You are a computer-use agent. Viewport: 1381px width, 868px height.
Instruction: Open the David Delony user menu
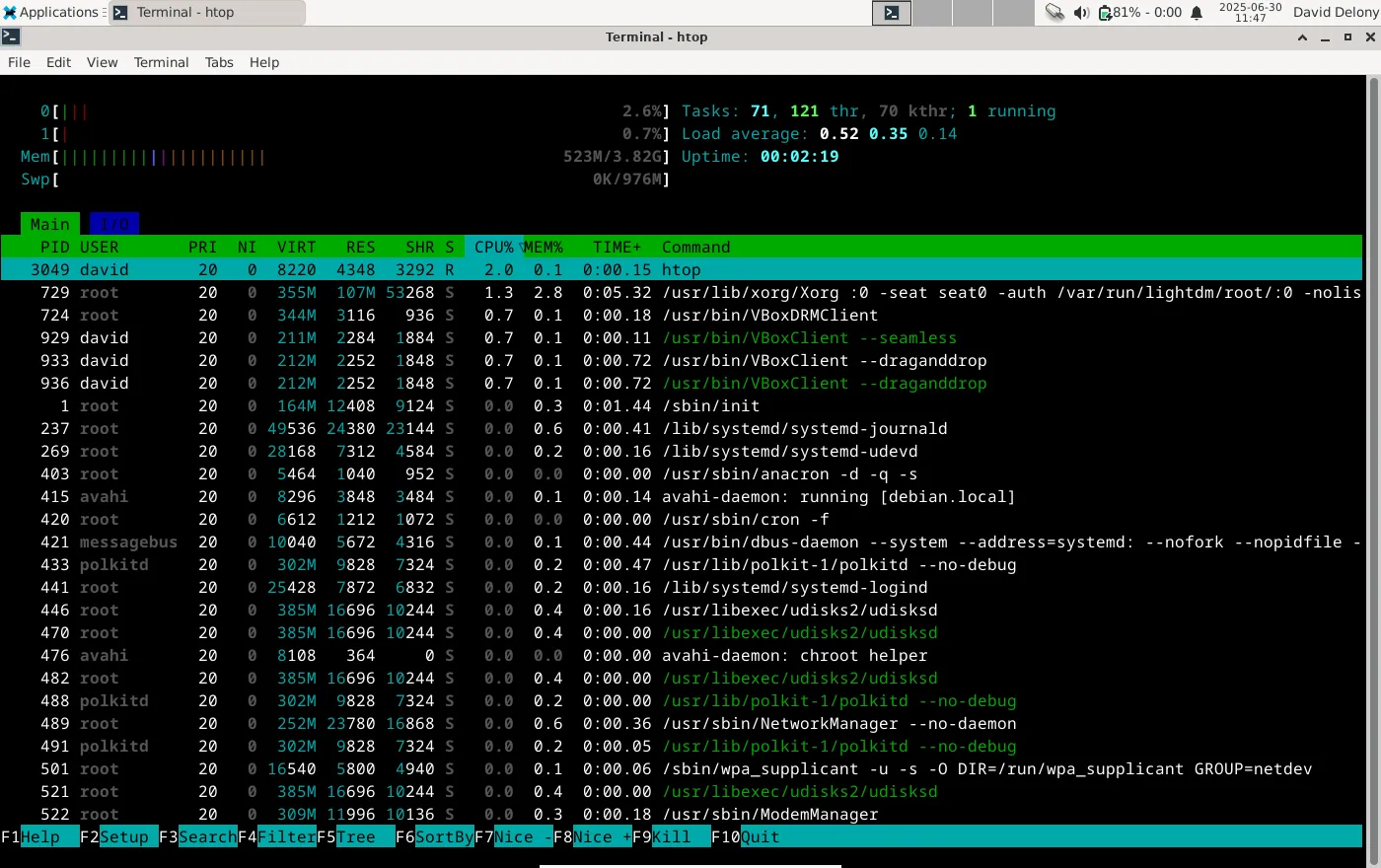tap(1334, 13)
